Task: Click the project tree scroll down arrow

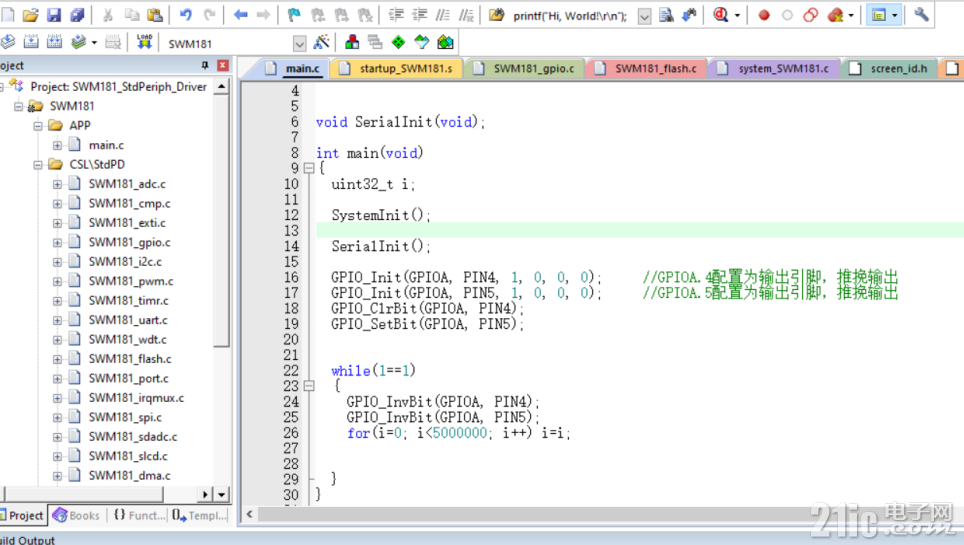Action: tap(221, 494)
